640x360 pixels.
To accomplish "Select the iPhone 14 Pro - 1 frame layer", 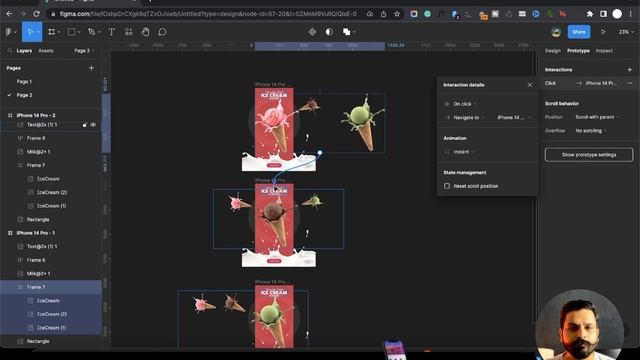I will point(36,233).
